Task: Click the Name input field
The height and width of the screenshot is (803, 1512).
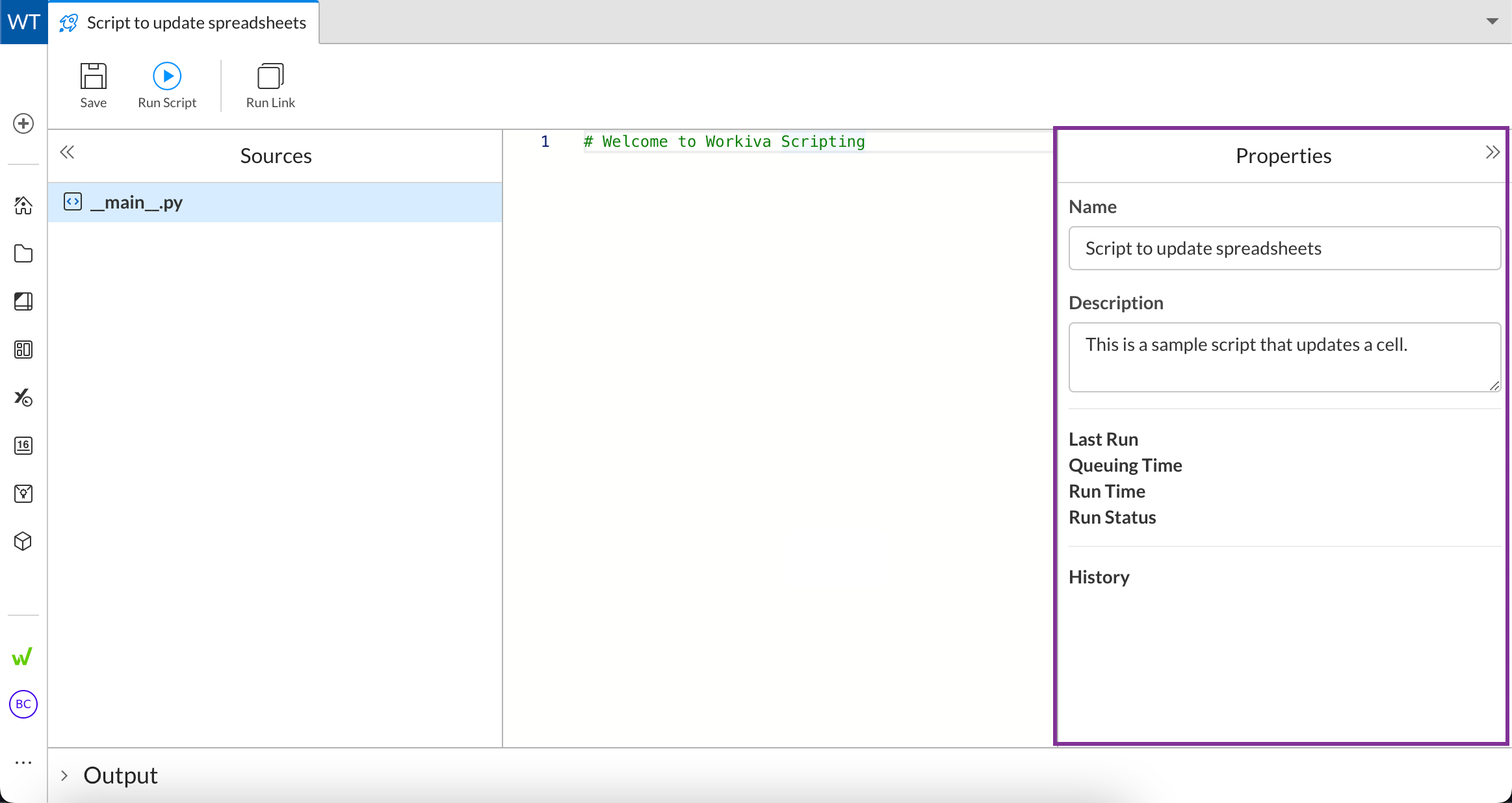Action: pos(1284,248)
